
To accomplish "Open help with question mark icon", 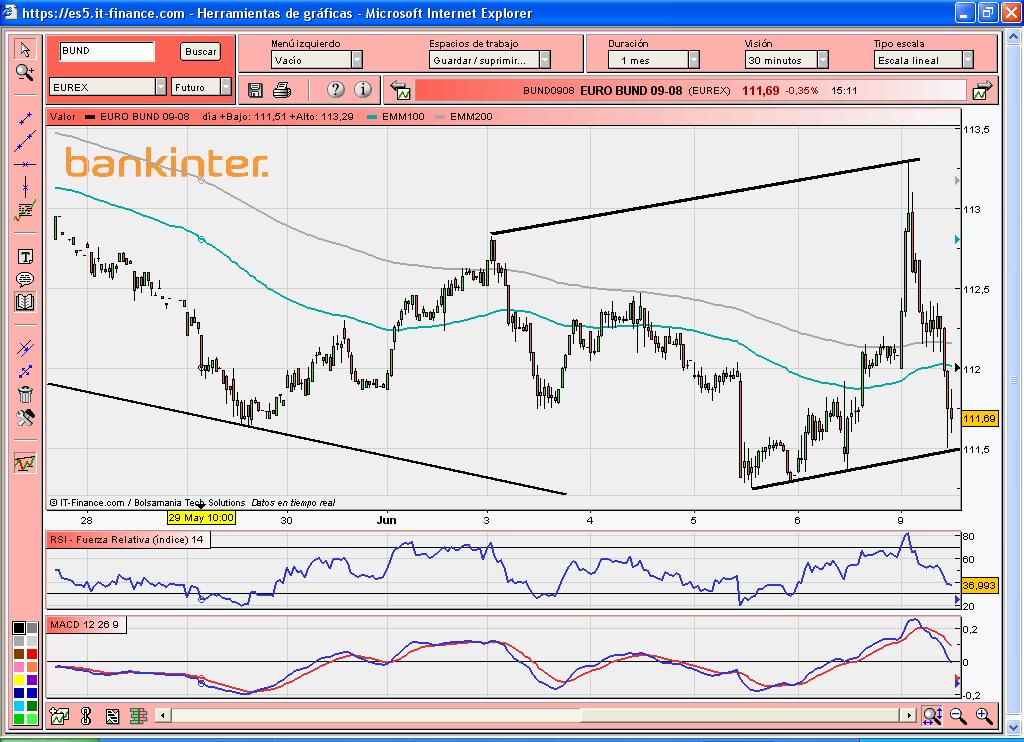I will 336,89.
